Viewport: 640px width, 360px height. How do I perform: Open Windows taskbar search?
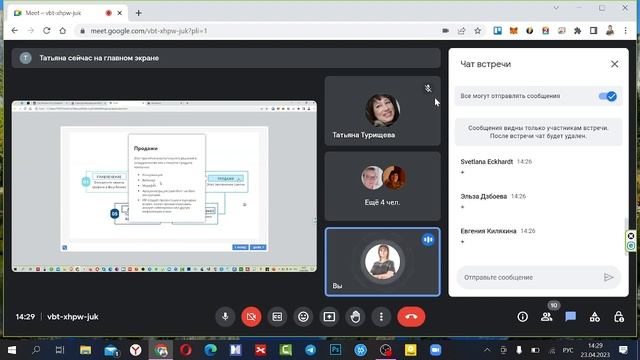click(x=36, y=350)
